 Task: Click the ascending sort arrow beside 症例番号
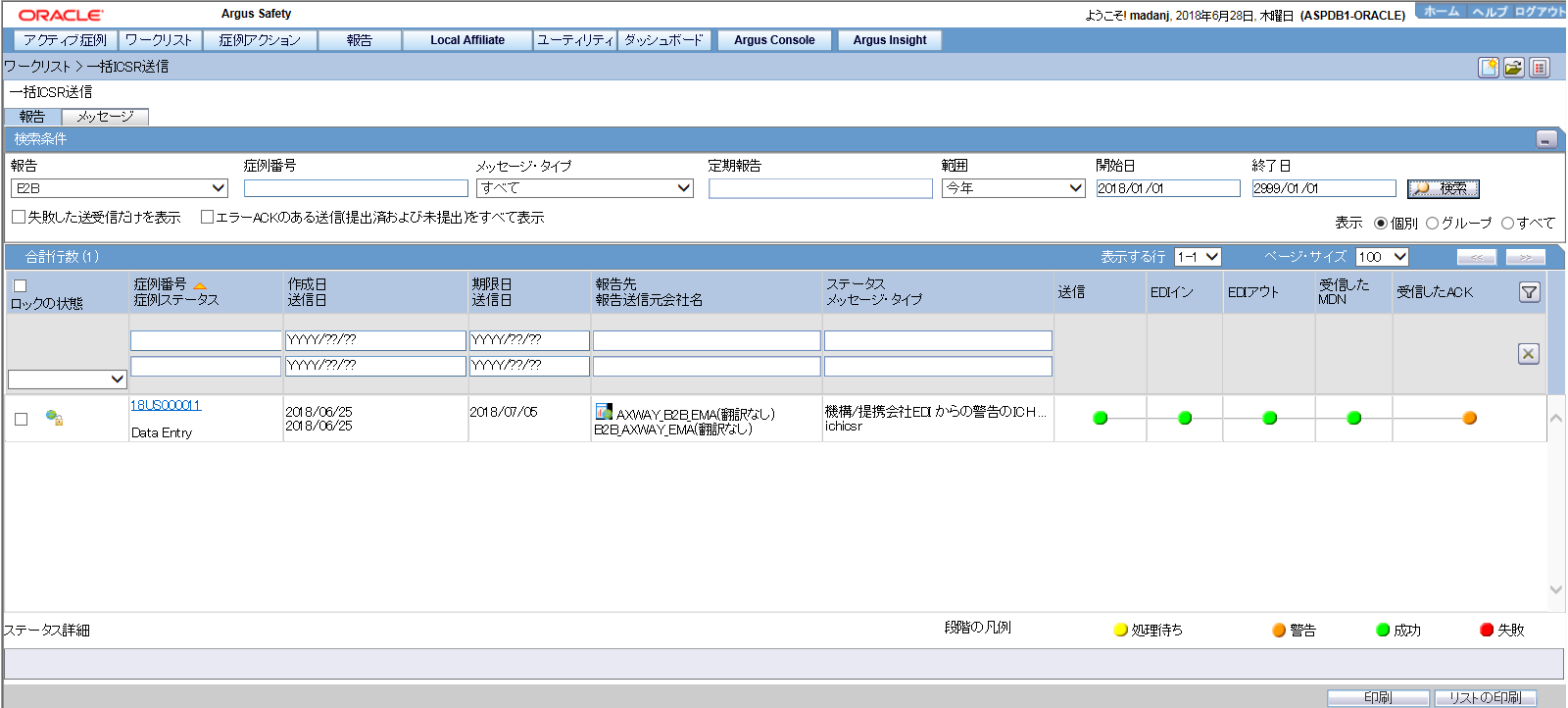[x=200, y=286]
